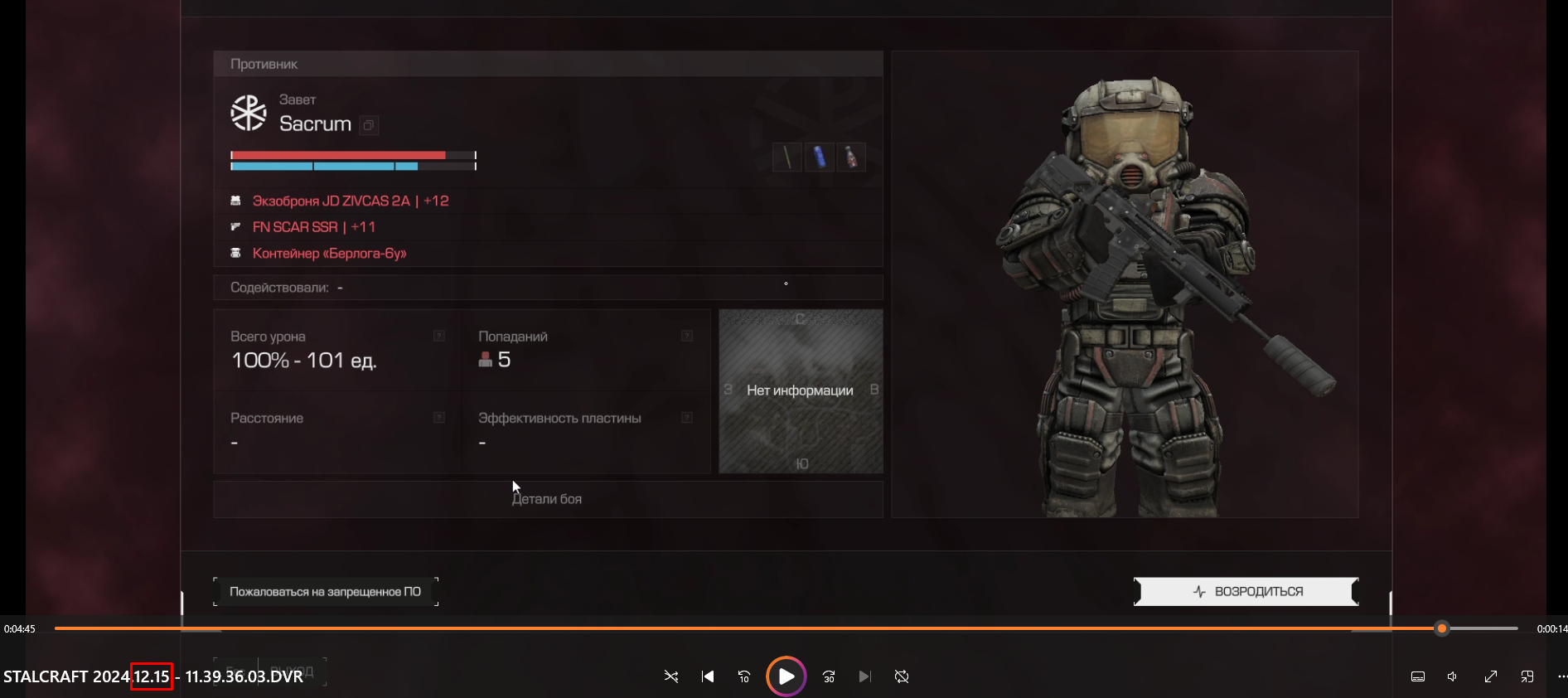
Task: Switch the player to full screen
Action: pos(1490,676)
